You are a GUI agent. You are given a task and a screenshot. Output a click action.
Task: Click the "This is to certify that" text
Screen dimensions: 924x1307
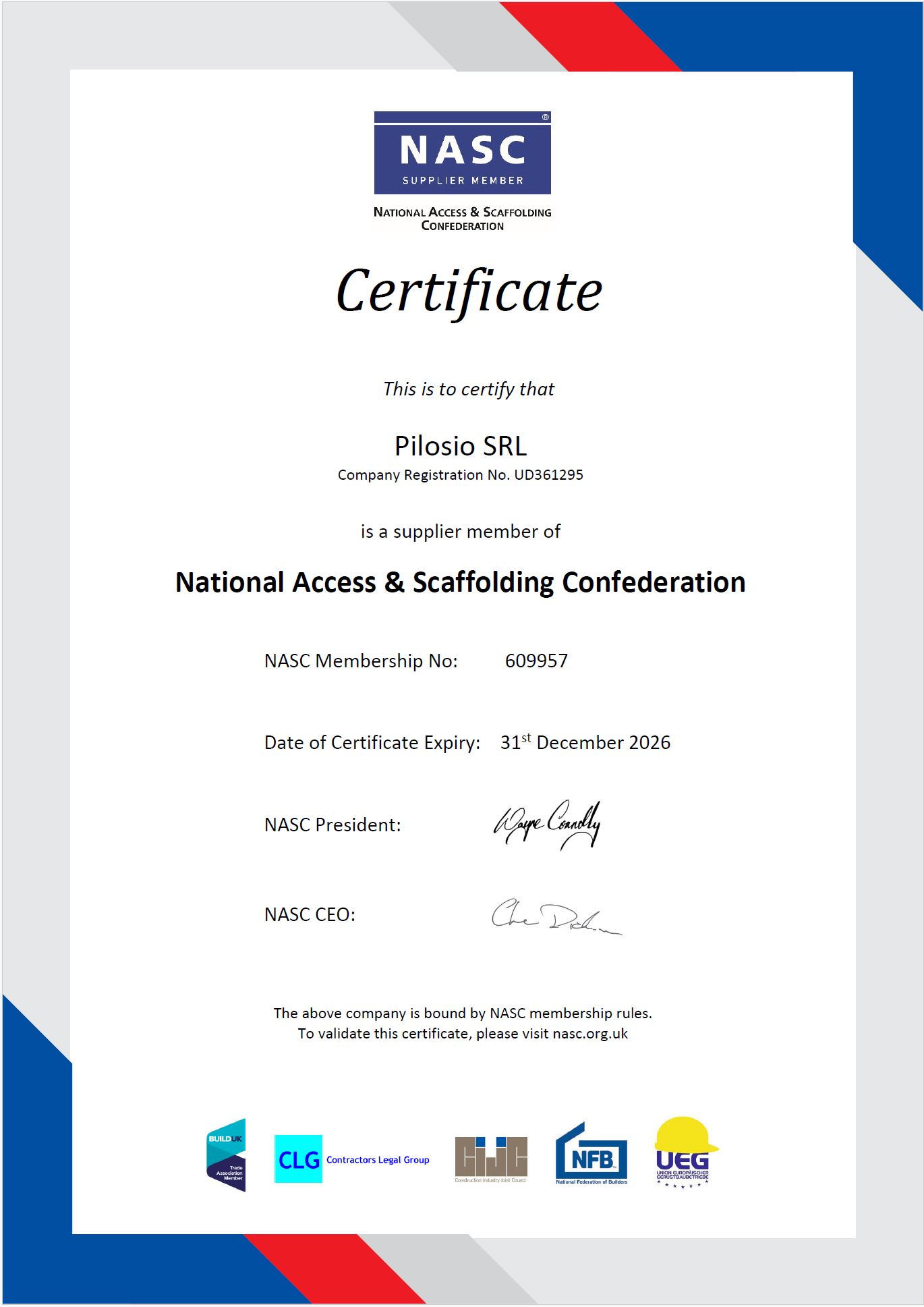pyautogui.click(x=468, y=389)
